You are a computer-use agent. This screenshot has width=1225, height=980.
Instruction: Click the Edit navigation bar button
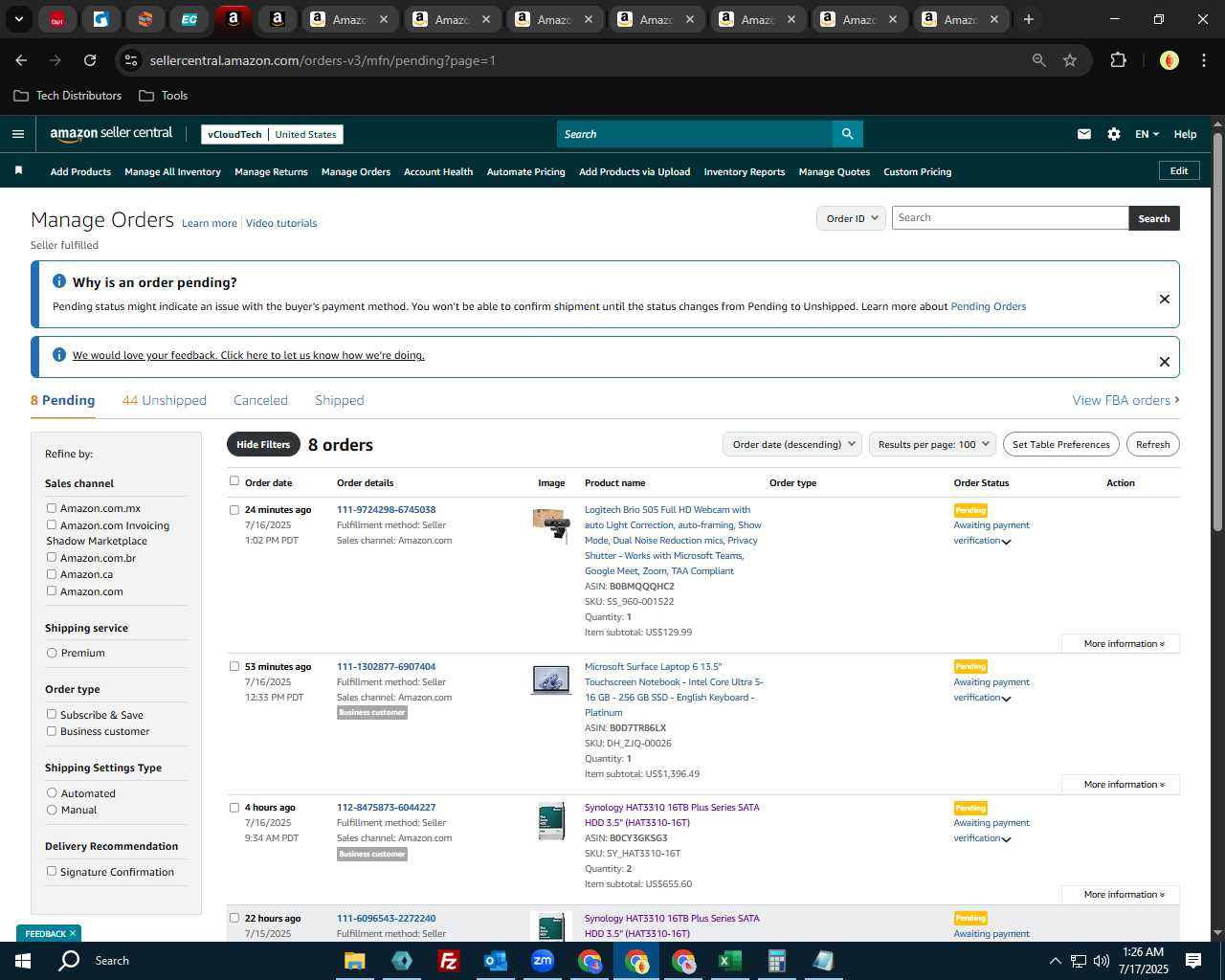tap(1179, 171)
